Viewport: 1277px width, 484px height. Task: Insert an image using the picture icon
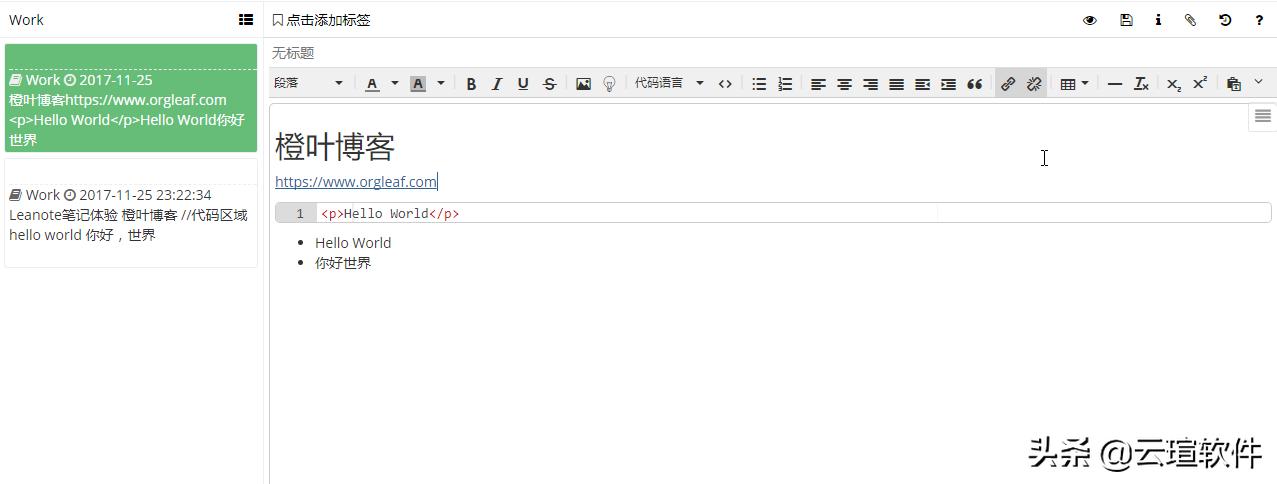(x=583, y=84)
